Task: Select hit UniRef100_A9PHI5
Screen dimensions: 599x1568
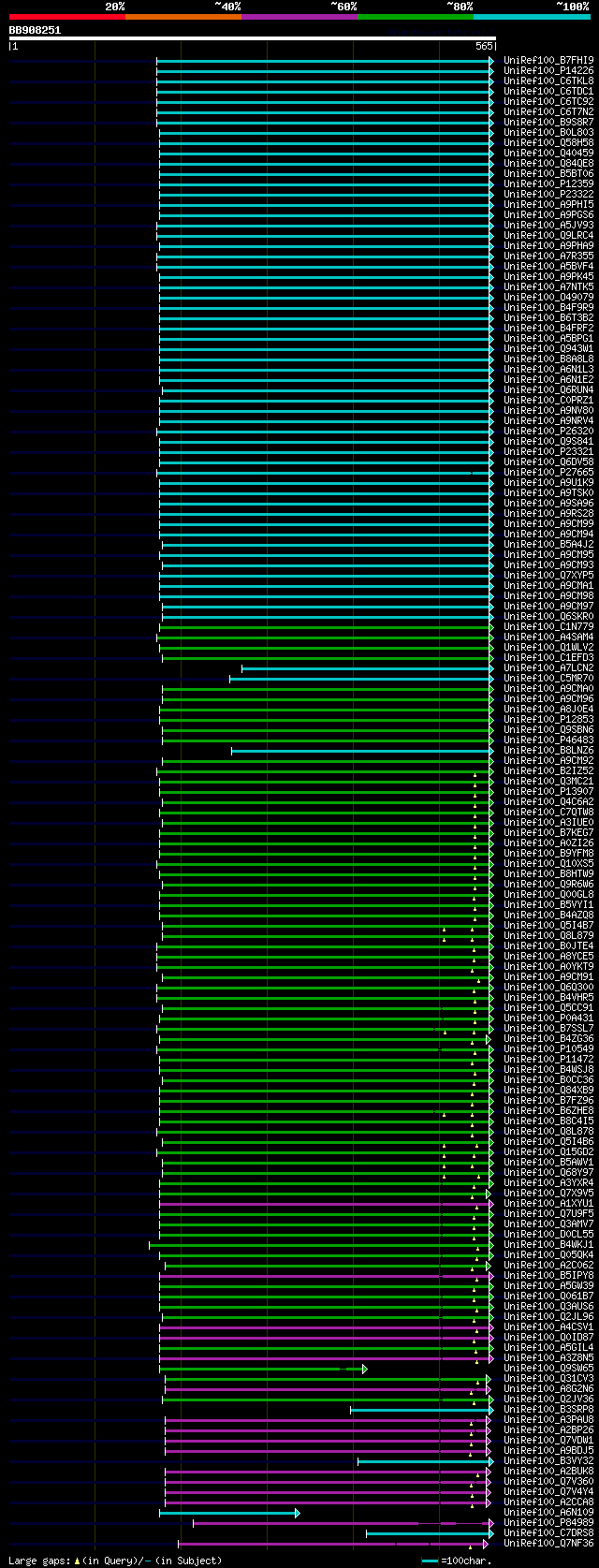Action: tap(548, 204)
